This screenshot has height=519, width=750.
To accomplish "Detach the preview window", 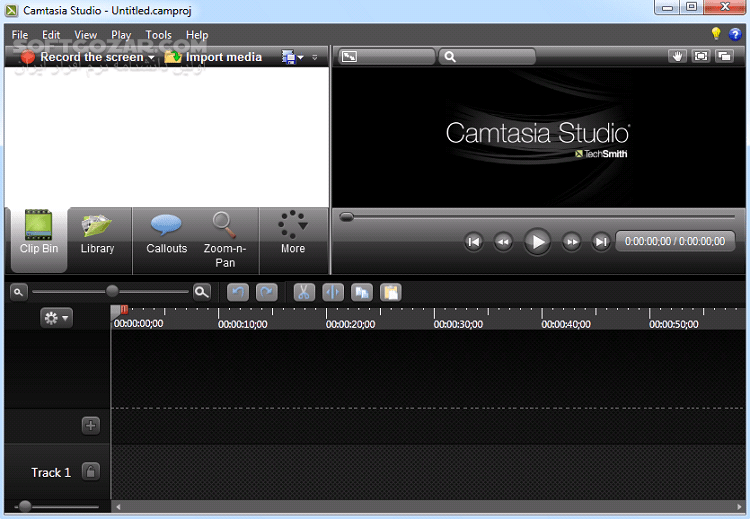I will (725, 56).
